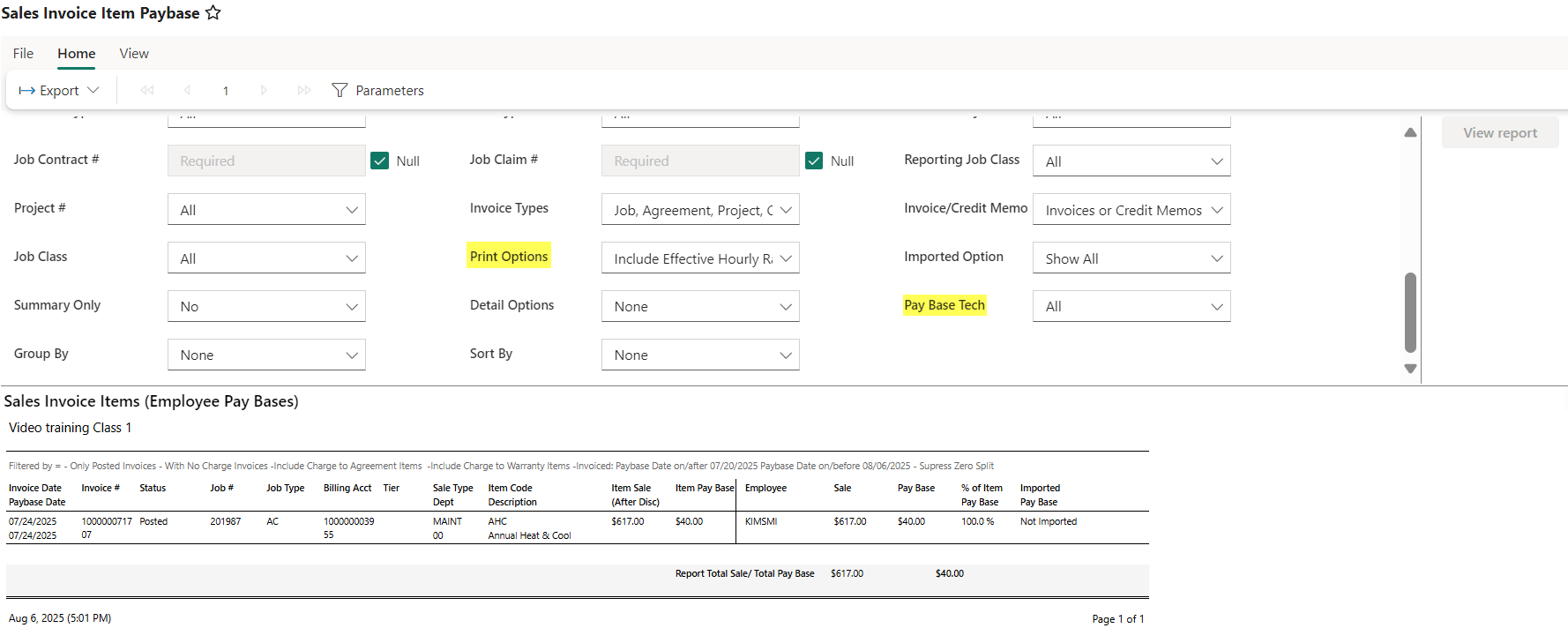Click the Parameters button label

tap(390, 90)
